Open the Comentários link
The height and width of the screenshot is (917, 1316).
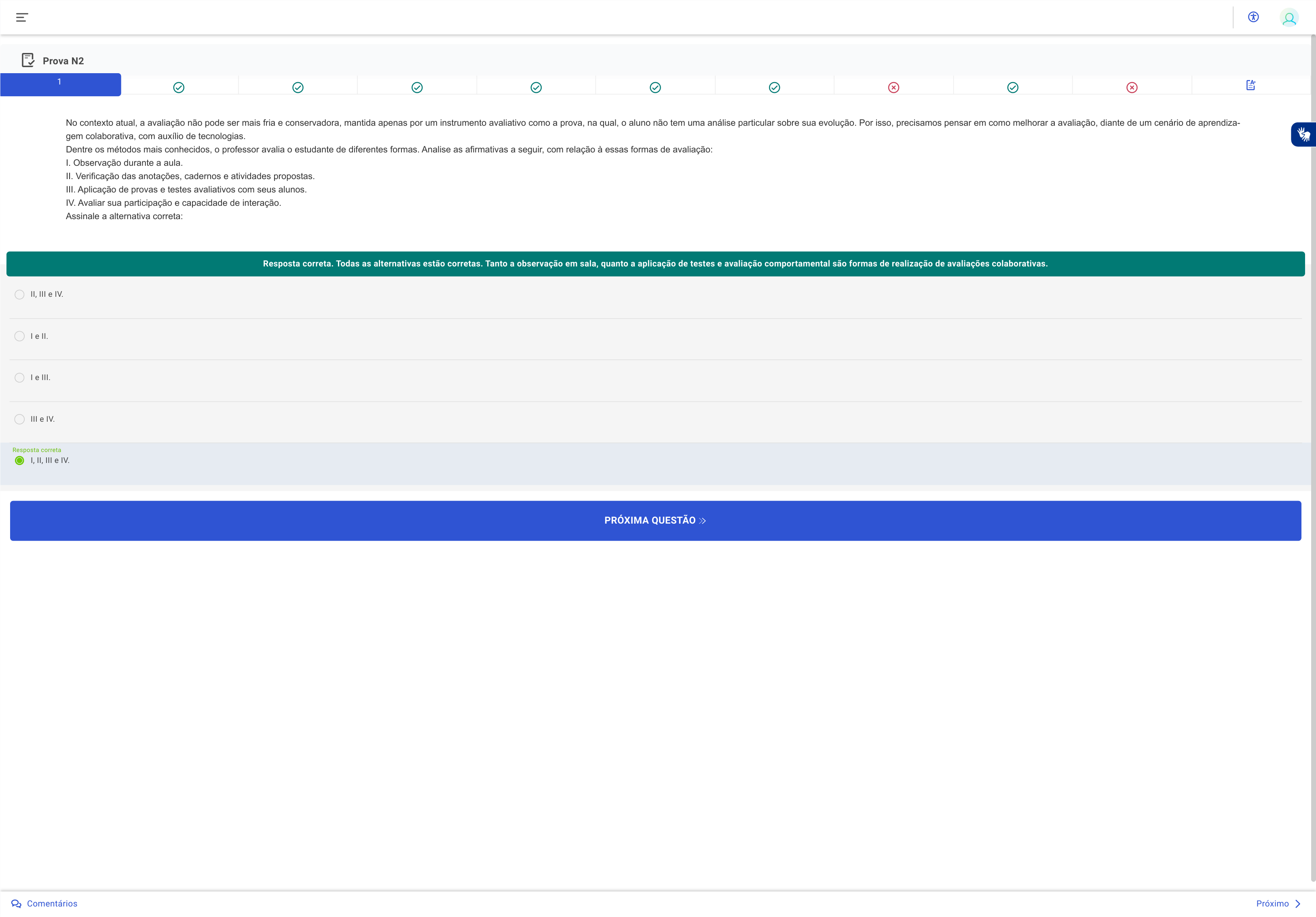point(52,904)
